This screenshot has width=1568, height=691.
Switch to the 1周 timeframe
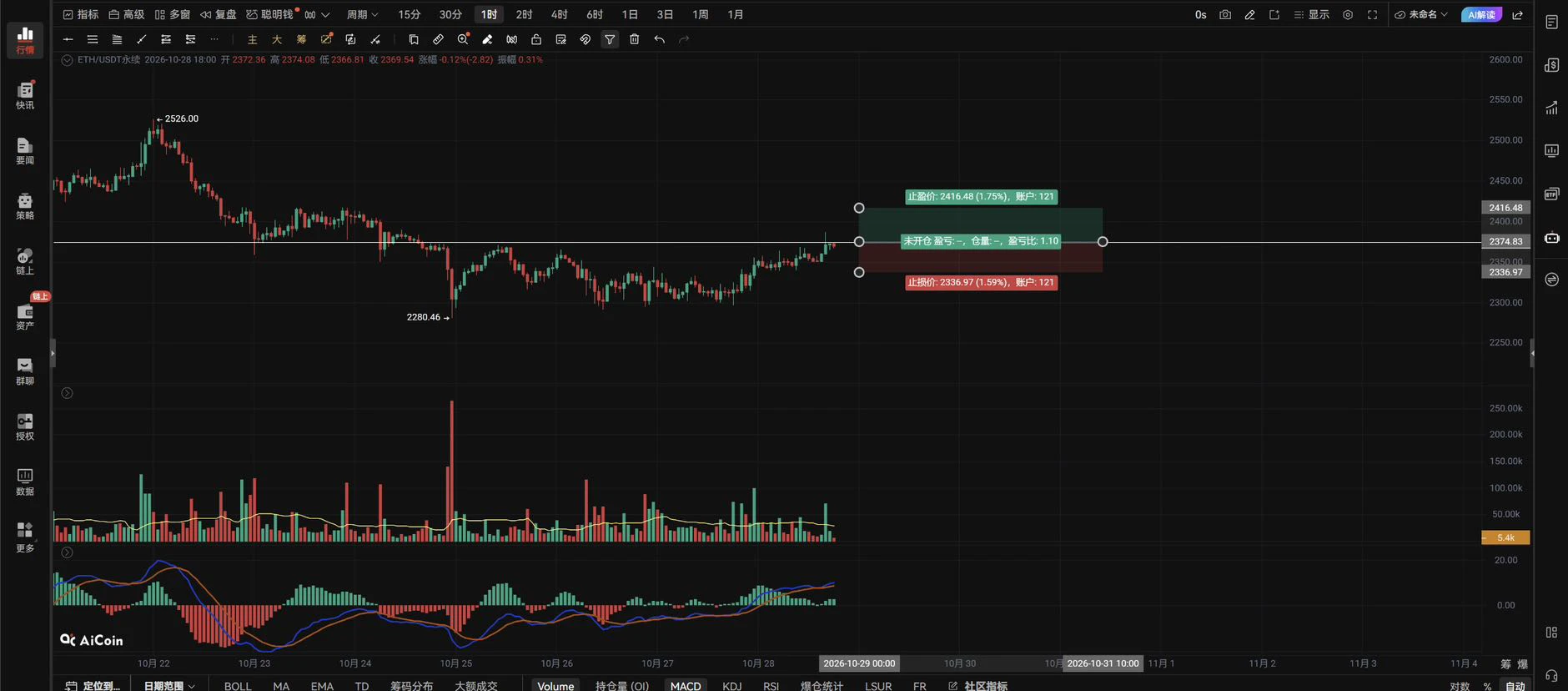coord(701,15)
